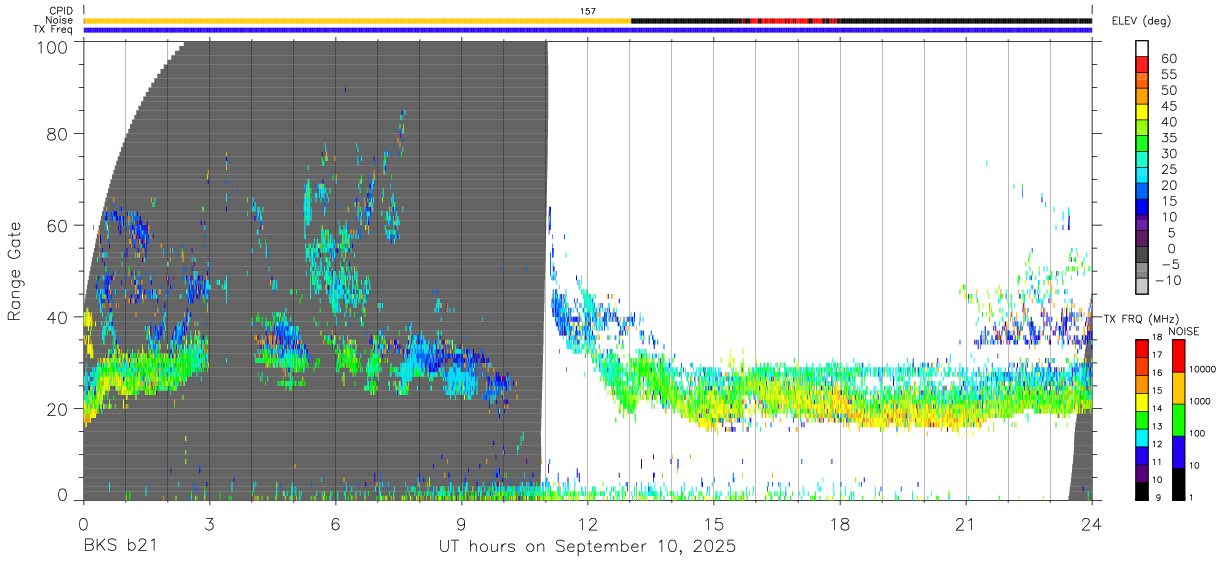The image size is (1228, 567).
Task: Click the x-axis tick label 24
Action: pyautogui.click(x=1092, y=523)
